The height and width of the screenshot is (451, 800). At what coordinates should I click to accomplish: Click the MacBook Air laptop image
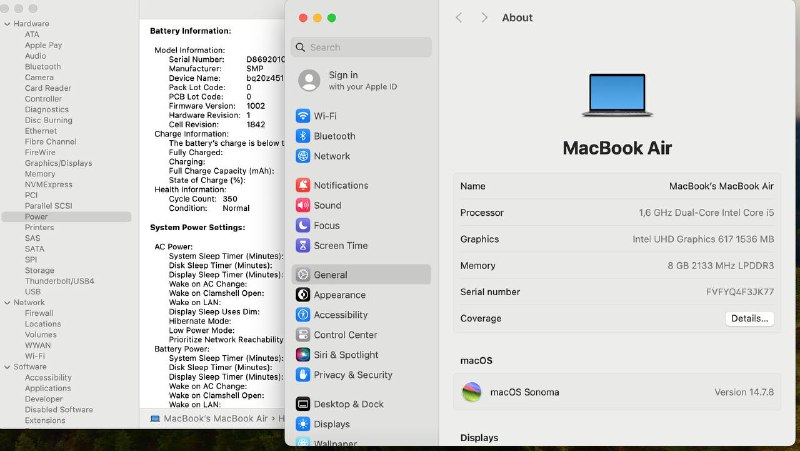point(617,95)
